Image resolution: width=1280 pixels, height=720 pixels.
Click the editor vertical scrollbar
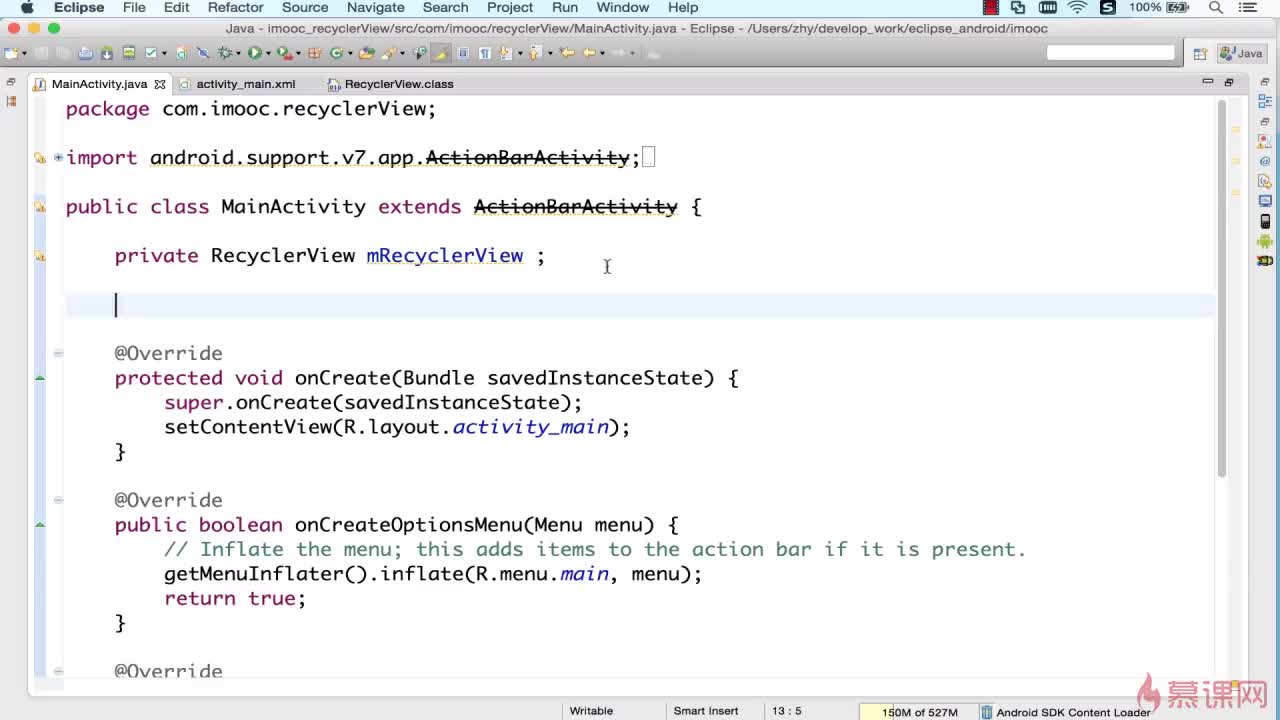point(1221,290)
